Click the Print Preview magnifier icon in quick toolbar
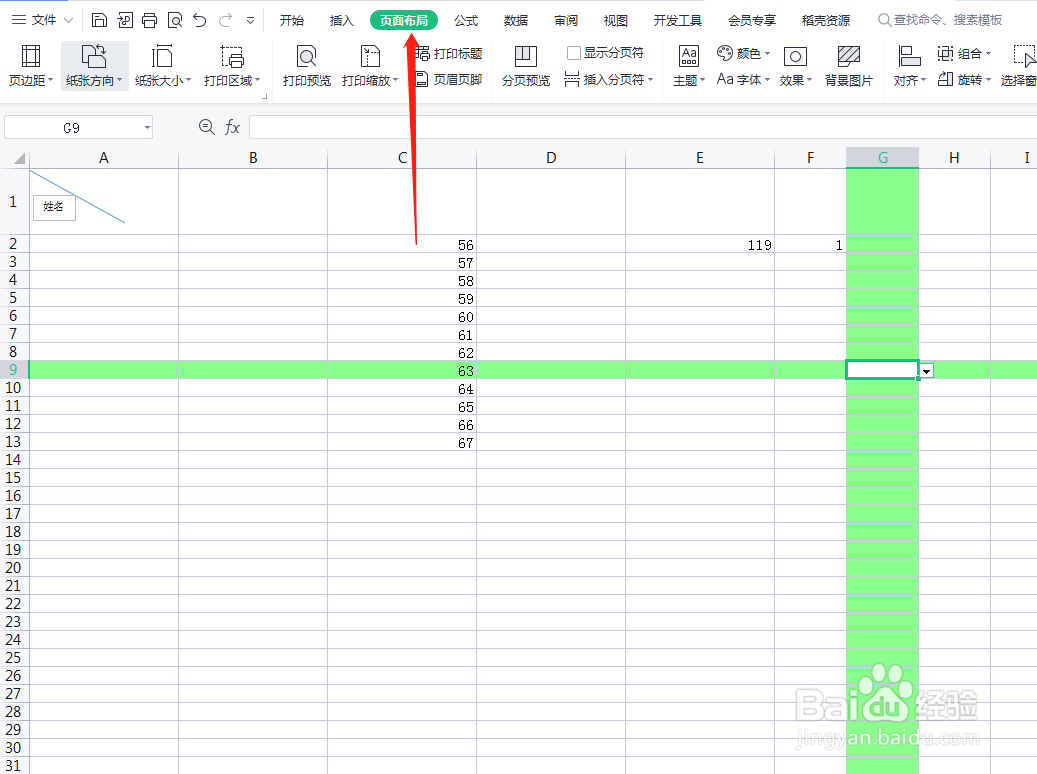This screenshot has height=774, width=1037. click(x=175, y=21)
